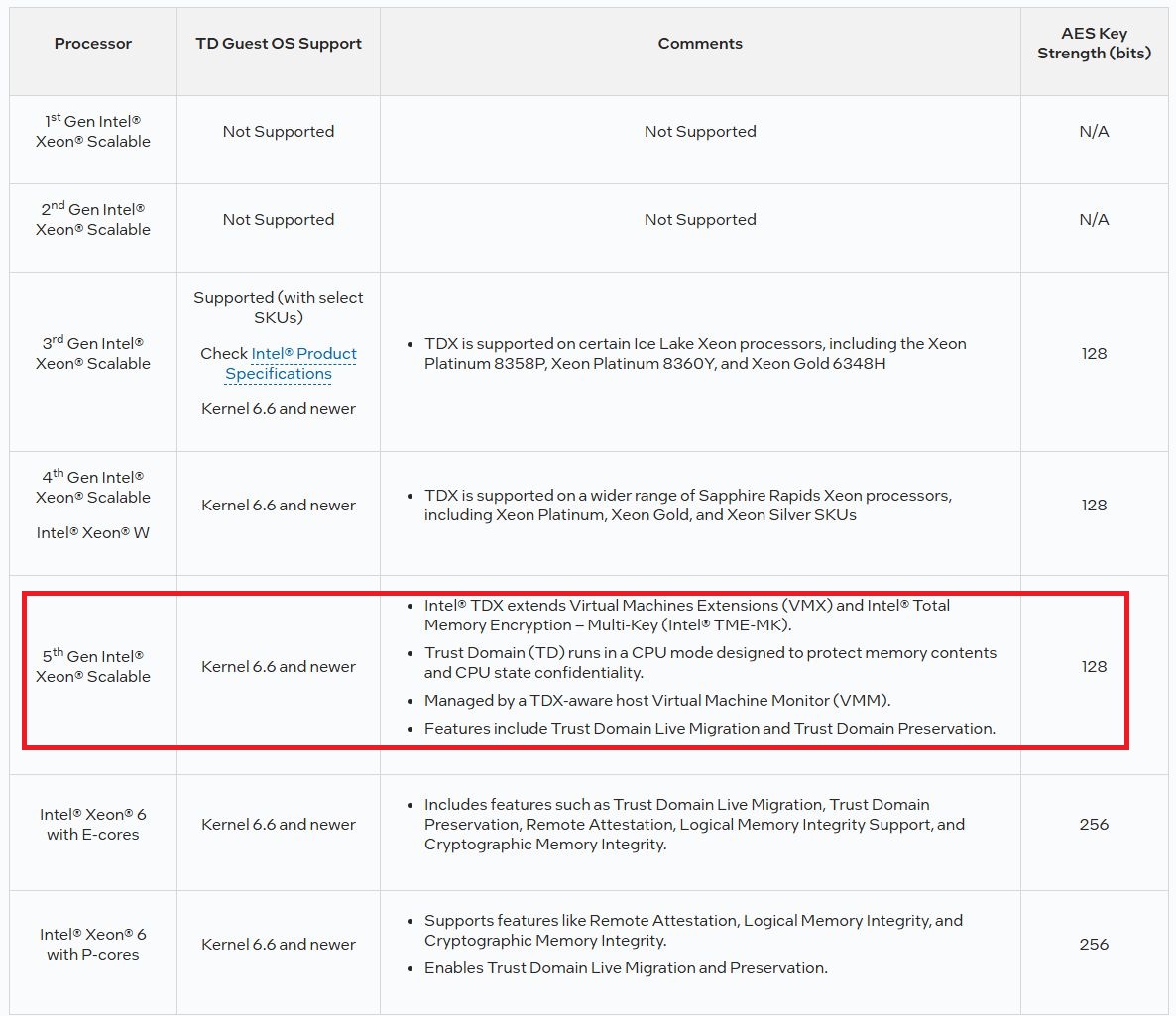Click the AES Key Strength header
This screenshot has width=1176, height=1016.
coord(1094,44)
